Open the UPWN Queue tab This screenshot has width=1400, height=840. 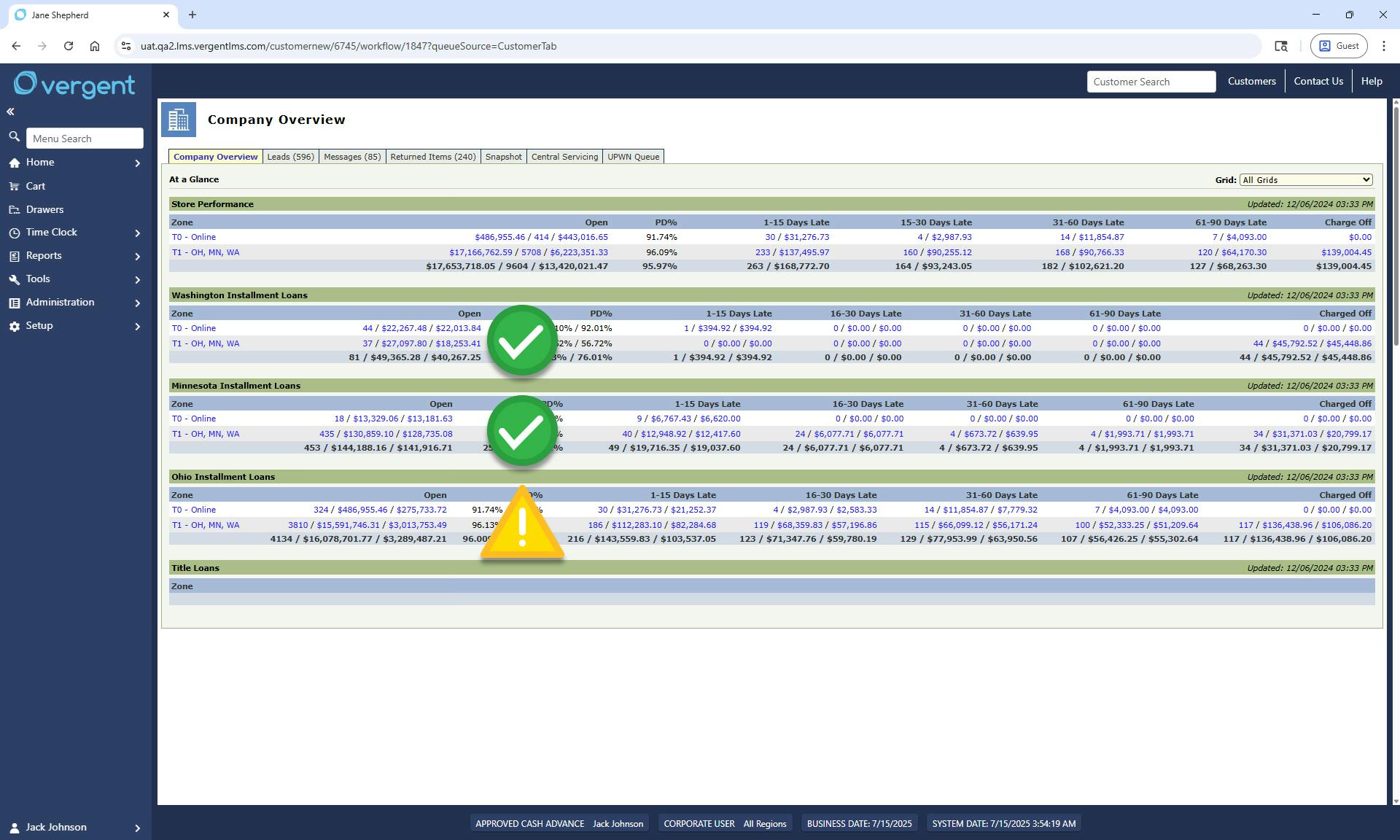click(634, 157)
